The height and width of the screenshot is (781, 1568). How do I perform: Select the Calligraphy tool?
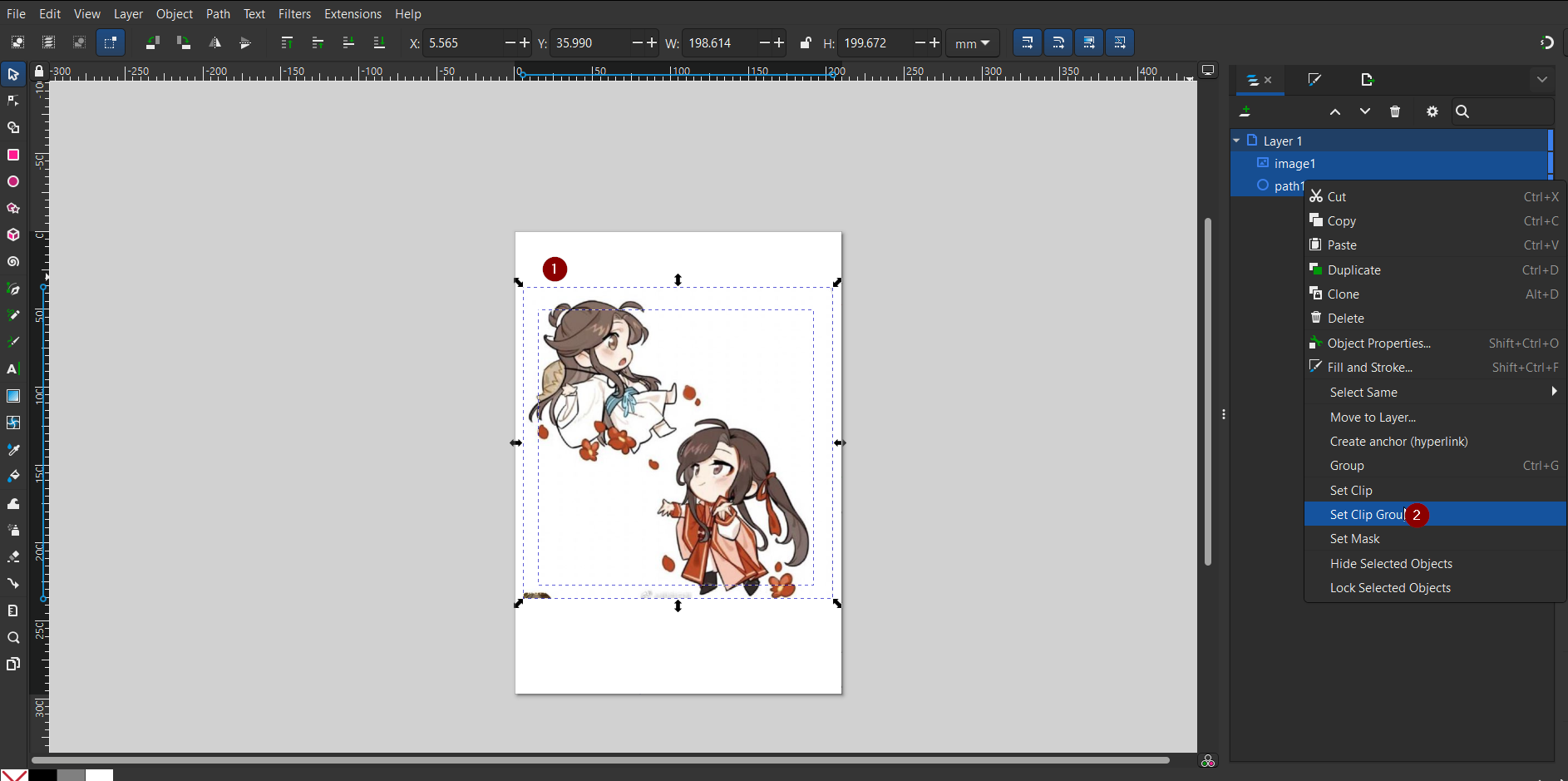pyautogui.click(x=13, y=342)
